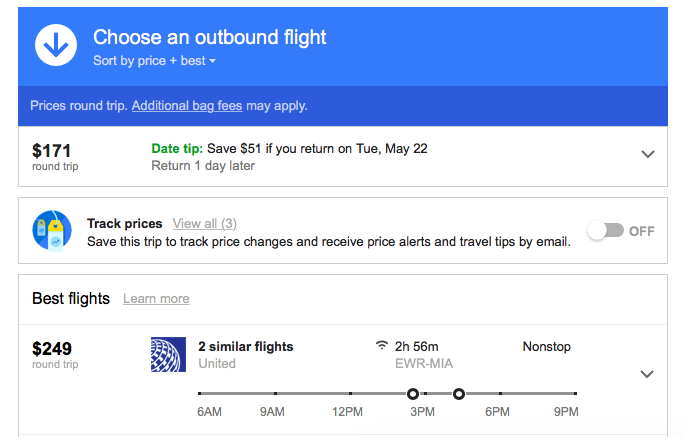Click the United airline logo
The width and height of the screenshot is (684, 437).
[x=168, y=355]
